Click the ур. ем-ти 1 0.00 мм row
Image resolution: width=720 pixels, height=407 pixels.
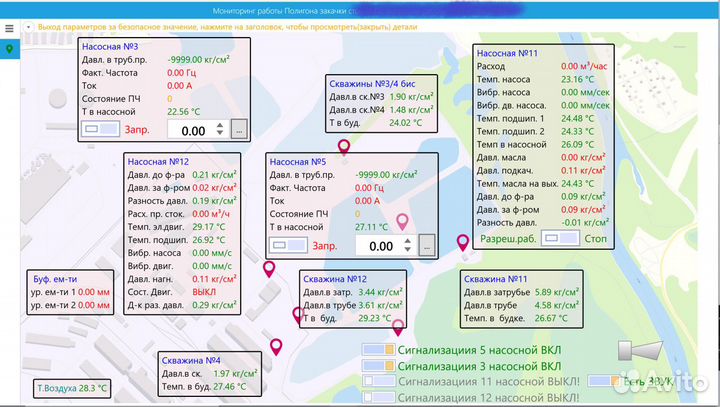(70, 292)
